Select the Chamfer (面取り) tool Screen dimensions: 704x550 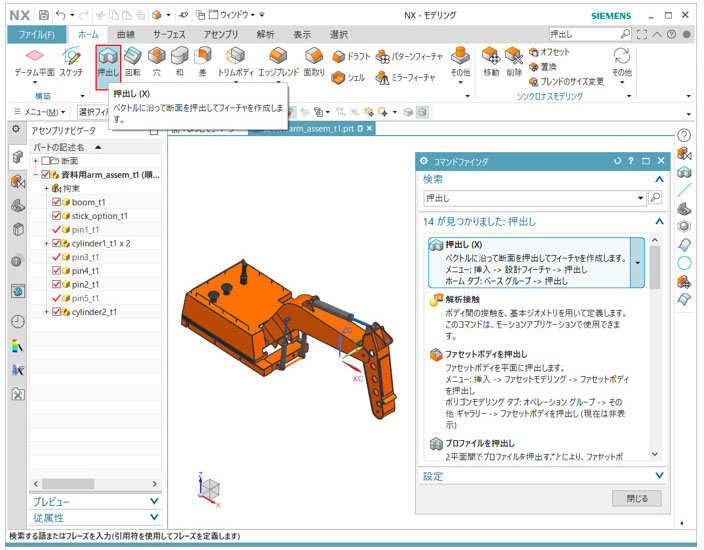click(x=314, y=63)
